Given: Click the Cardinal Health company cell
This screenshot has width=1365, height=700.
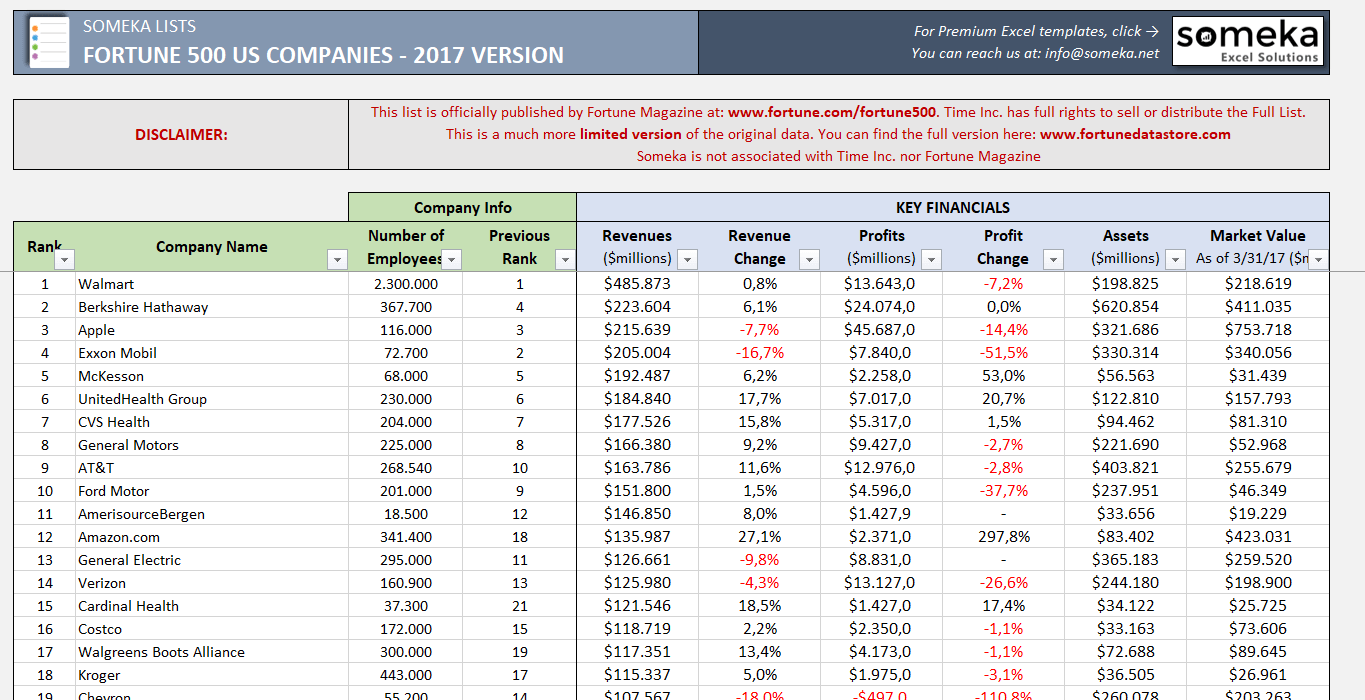Looking at the screenshot, I should coord(212,606).
